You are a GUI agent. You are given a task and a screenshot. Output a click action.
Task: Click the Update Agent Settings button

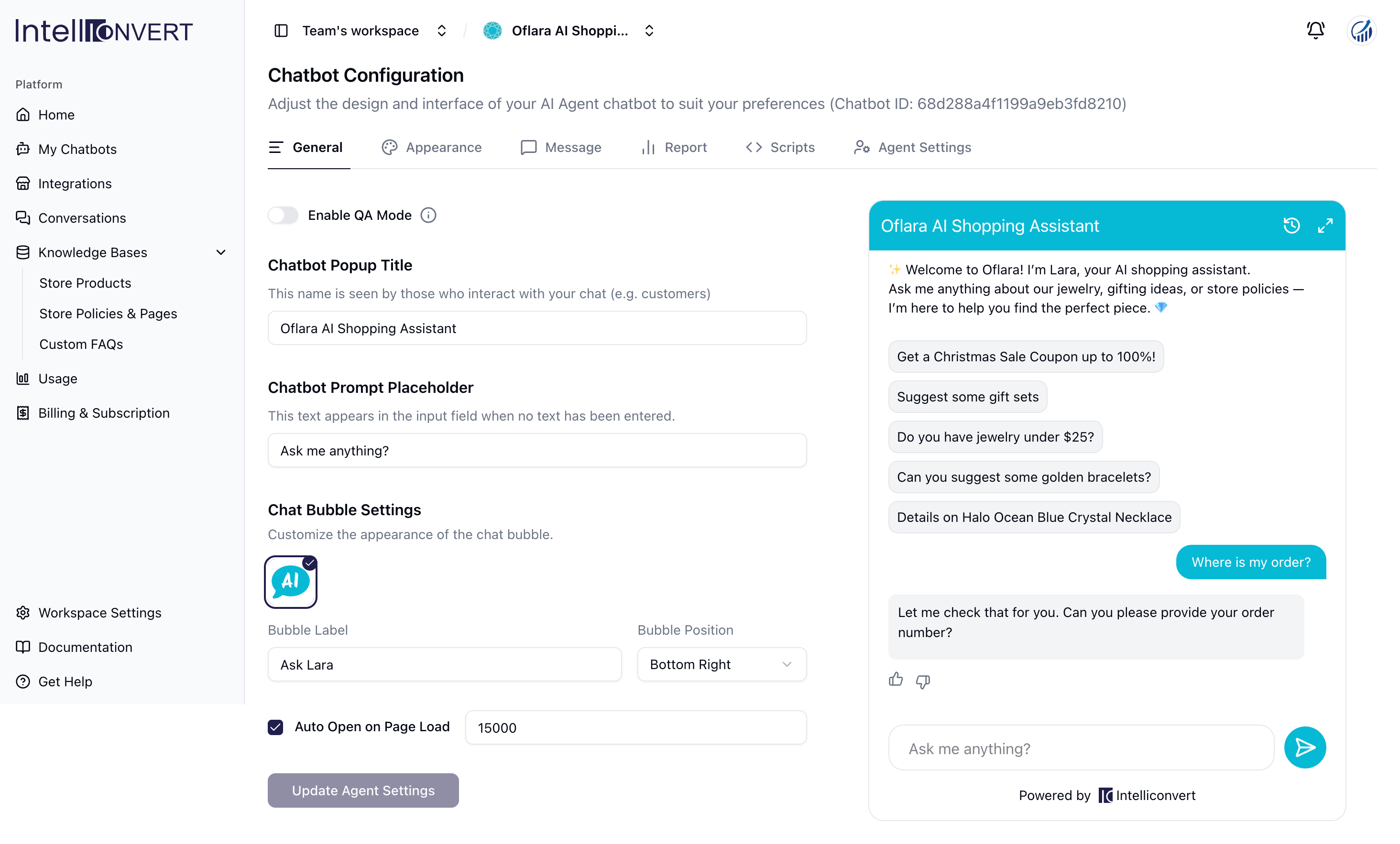coord(364,790)
